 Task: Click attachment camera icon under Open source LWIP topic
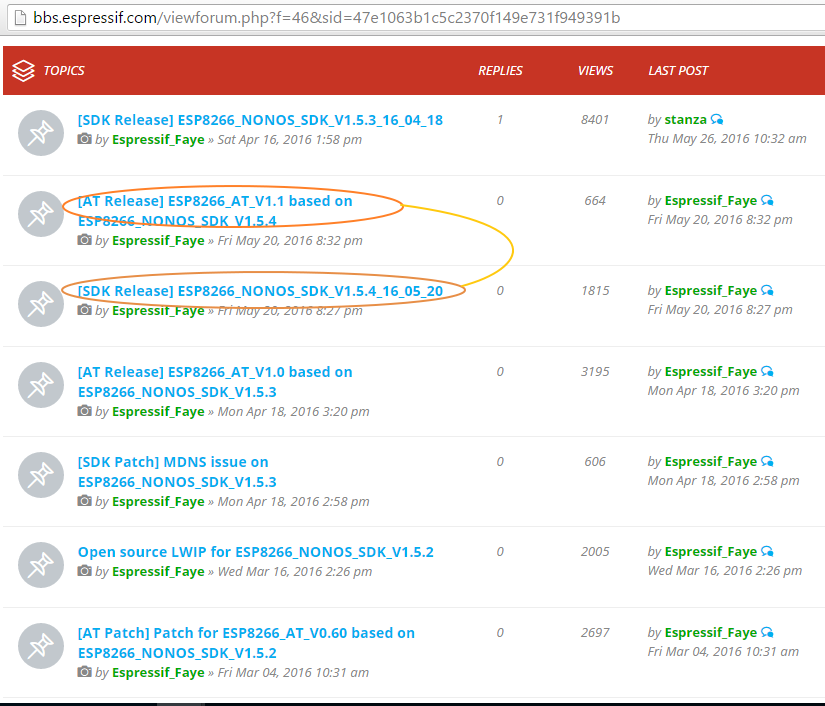click(84, 571)
